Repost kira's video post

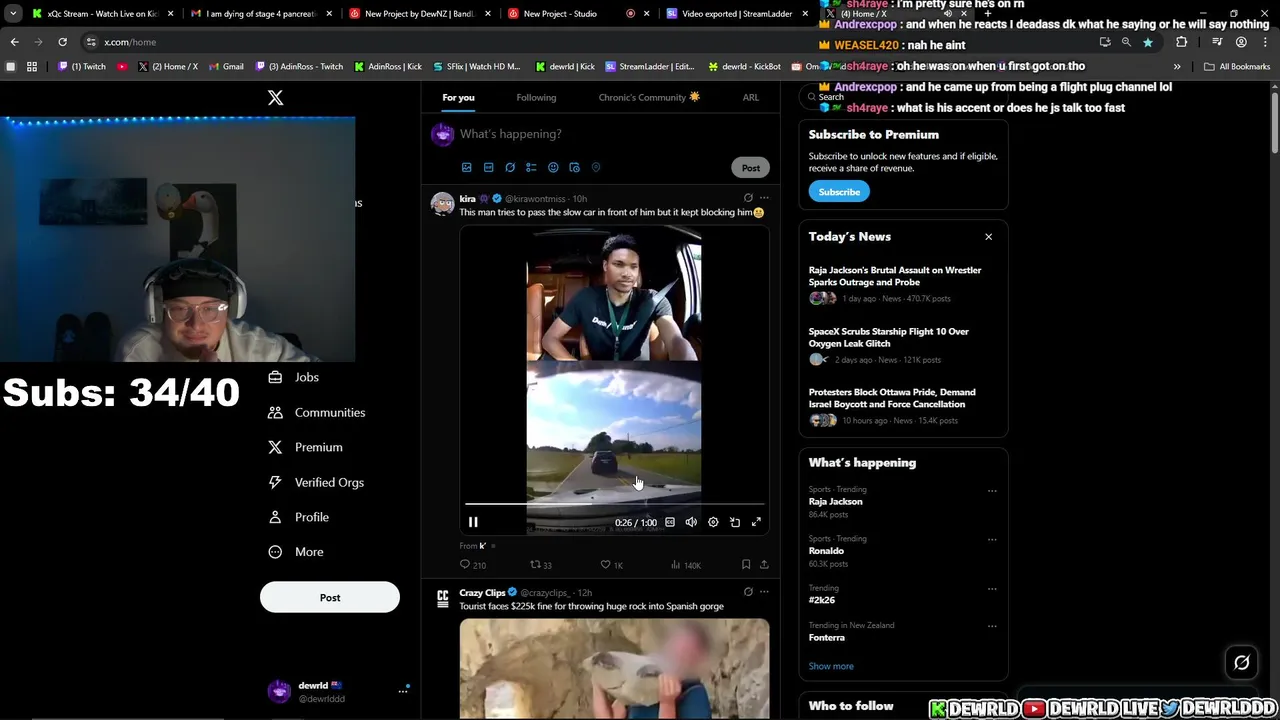(x=541, y=565)
